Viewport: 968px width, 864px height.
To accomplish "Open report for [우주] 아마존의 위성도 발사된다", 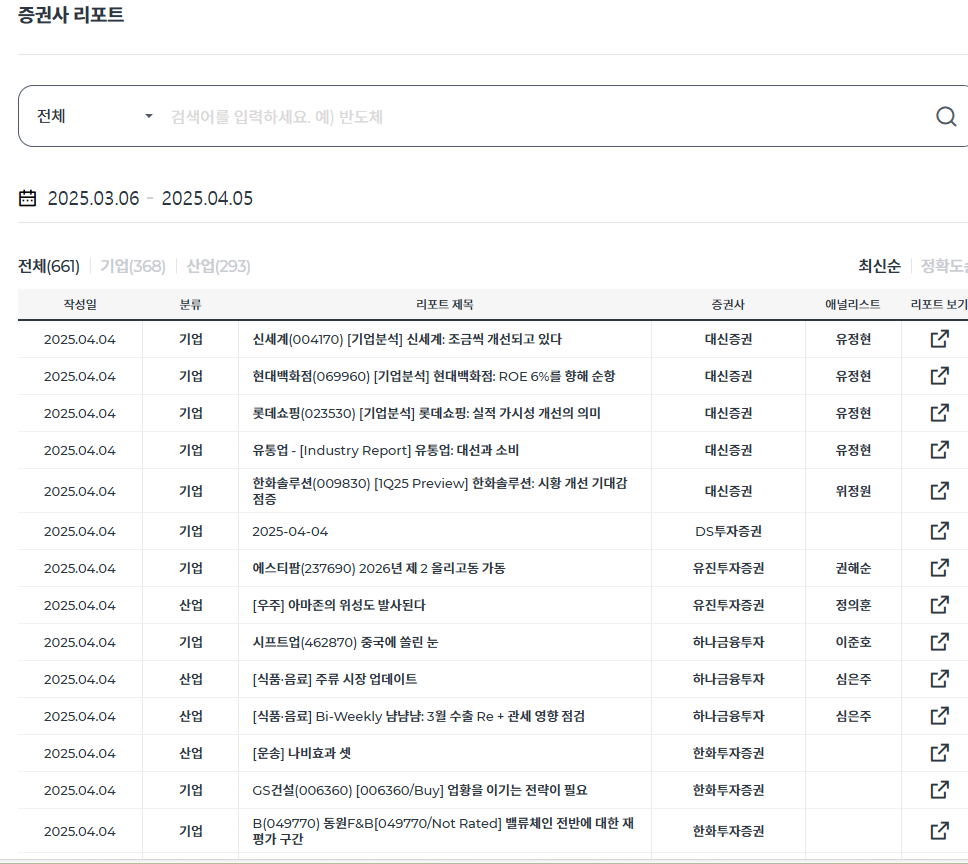I will pyautogui.click(x=940, y=605).
